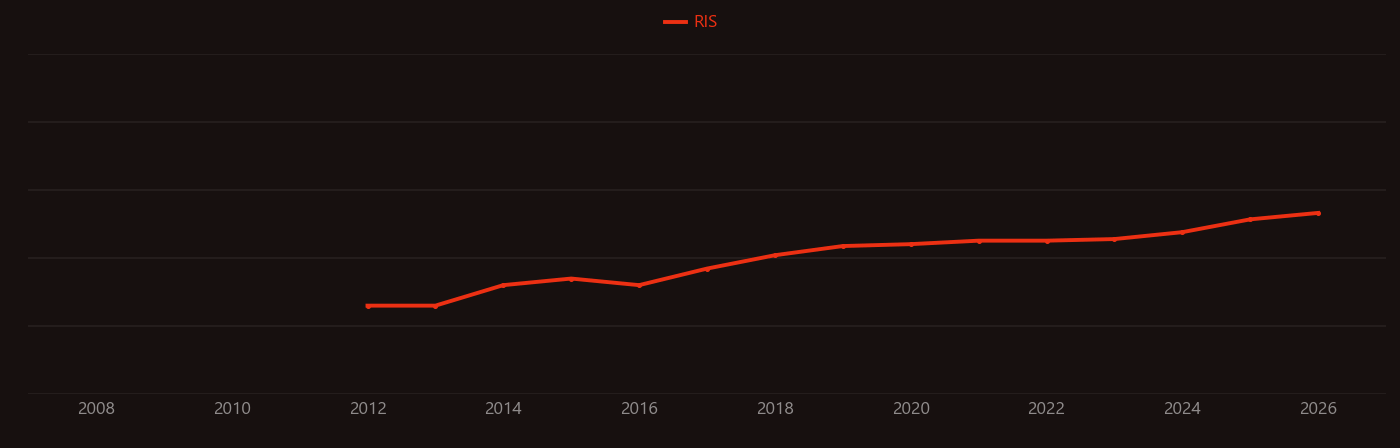Click the 2012 x-axis label
1400x448 pixels.
pyautogui.click(x=368, y=409)
